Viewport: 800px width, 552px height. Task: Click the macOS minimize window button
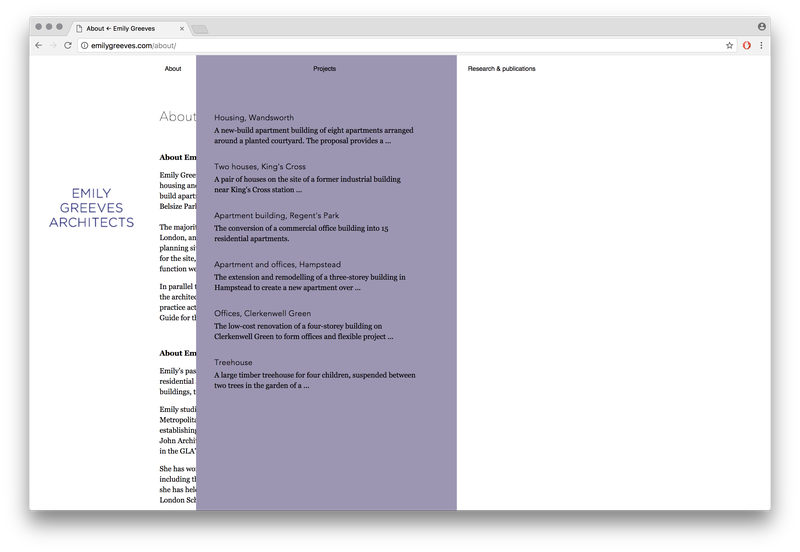pyautogui.click(x=49, y=27)
